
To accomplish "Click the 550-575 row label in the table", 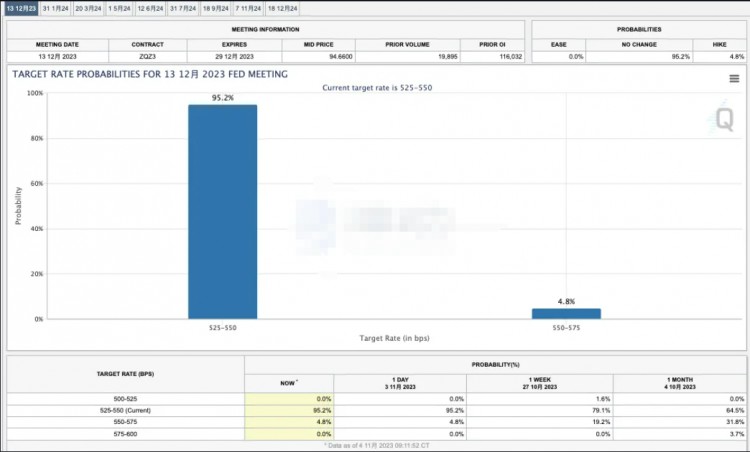I will point(125,422).
